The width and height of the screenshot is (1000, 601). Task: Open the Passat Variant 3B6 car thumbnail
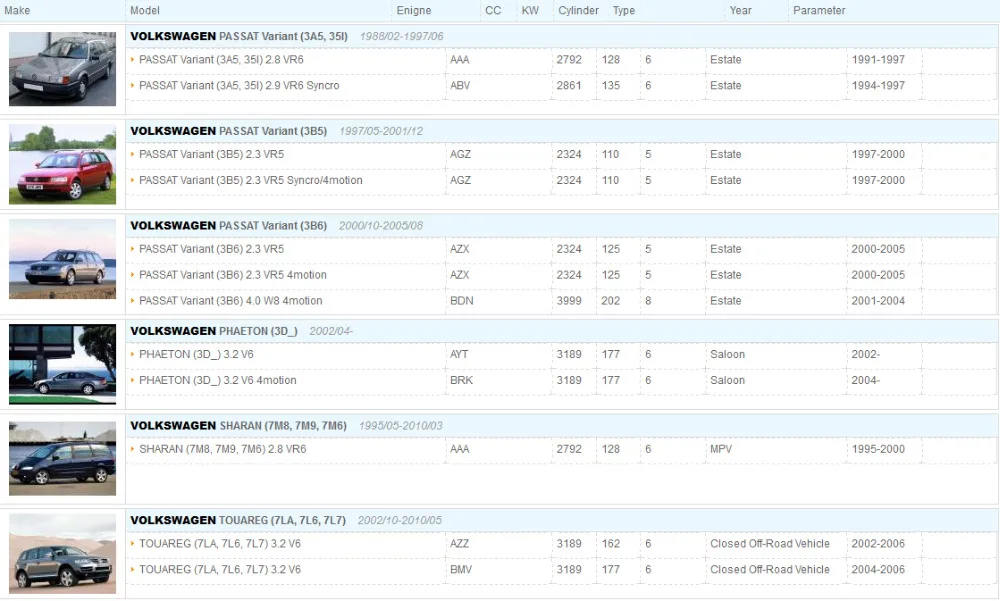(x=62, y=259)
